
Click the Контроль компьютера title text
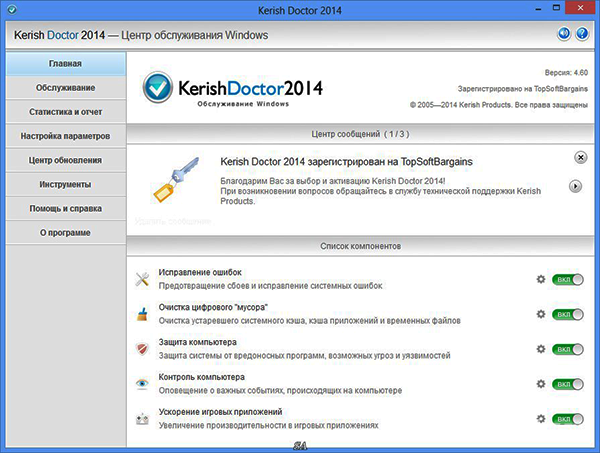[202, 376]
